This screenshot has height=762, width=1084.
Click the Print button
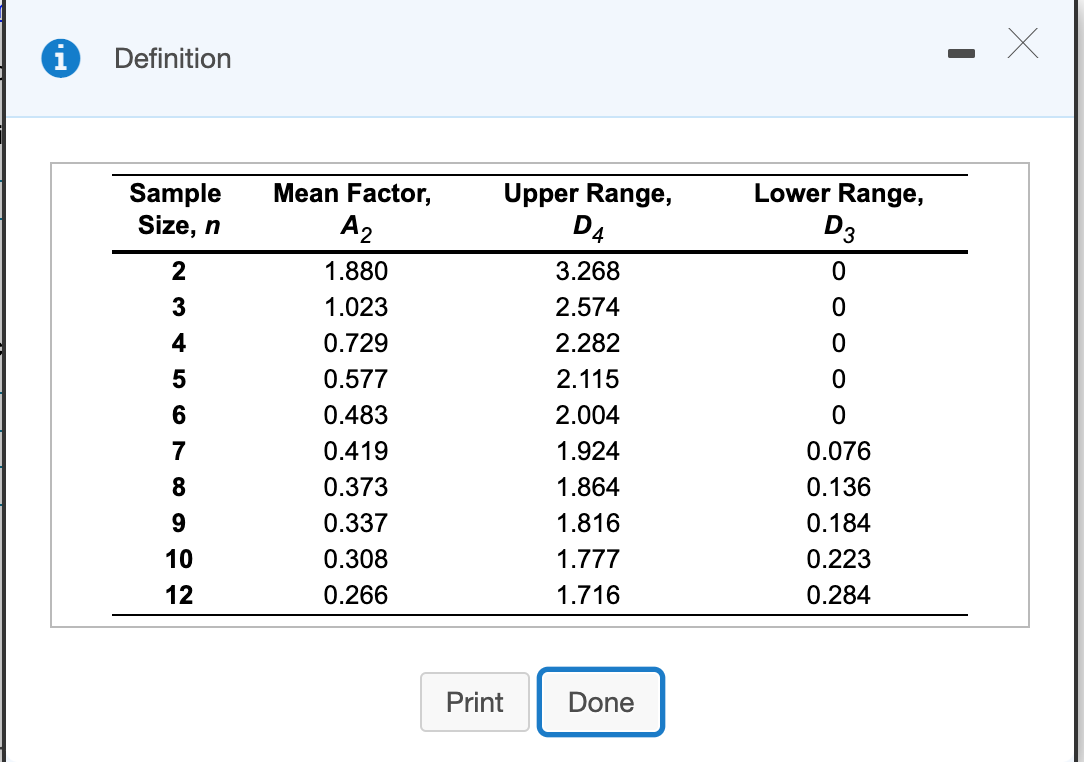click(x=474, y=702)
